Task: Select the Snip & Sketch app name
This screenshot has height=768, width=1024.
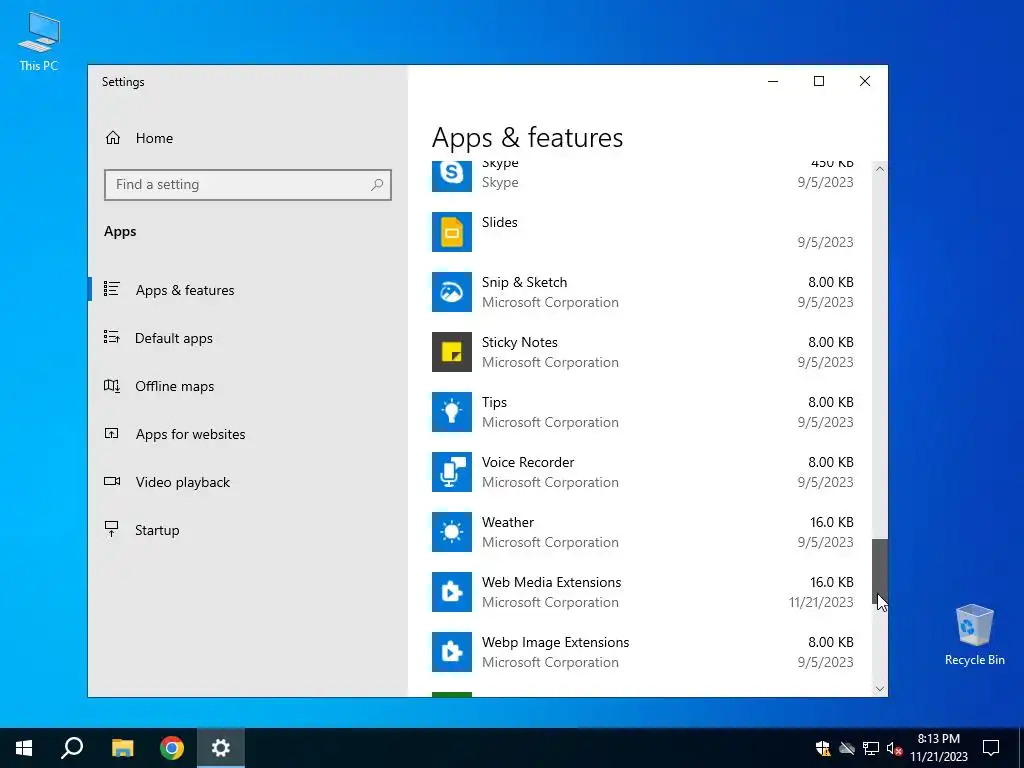Action: pyautogui.click(x=524, y=282)
